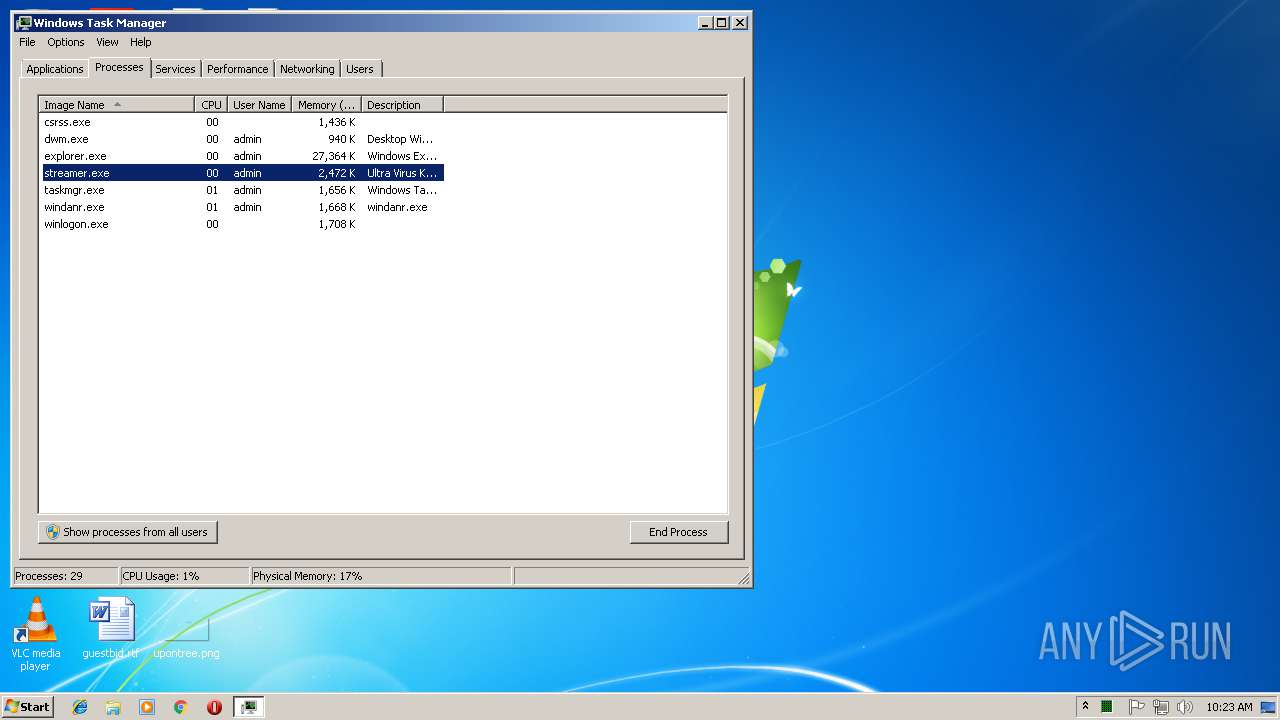This screenshot has height=720, width=1280.
Task: Open the Help menu
Action: (140, 42)
